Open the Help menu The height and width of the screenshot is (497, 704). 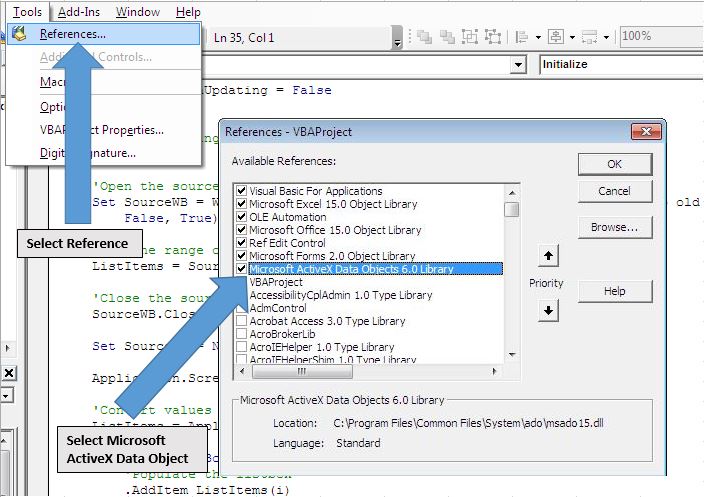tap(188, 12)
